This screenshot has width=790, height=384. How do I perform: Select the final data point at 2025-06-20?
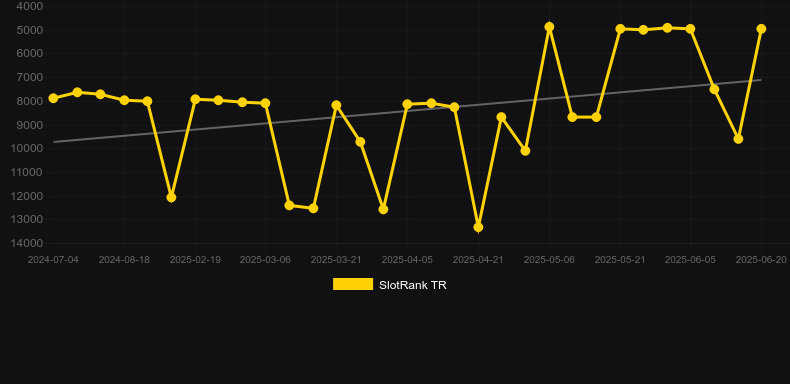(x=761, y=29)
